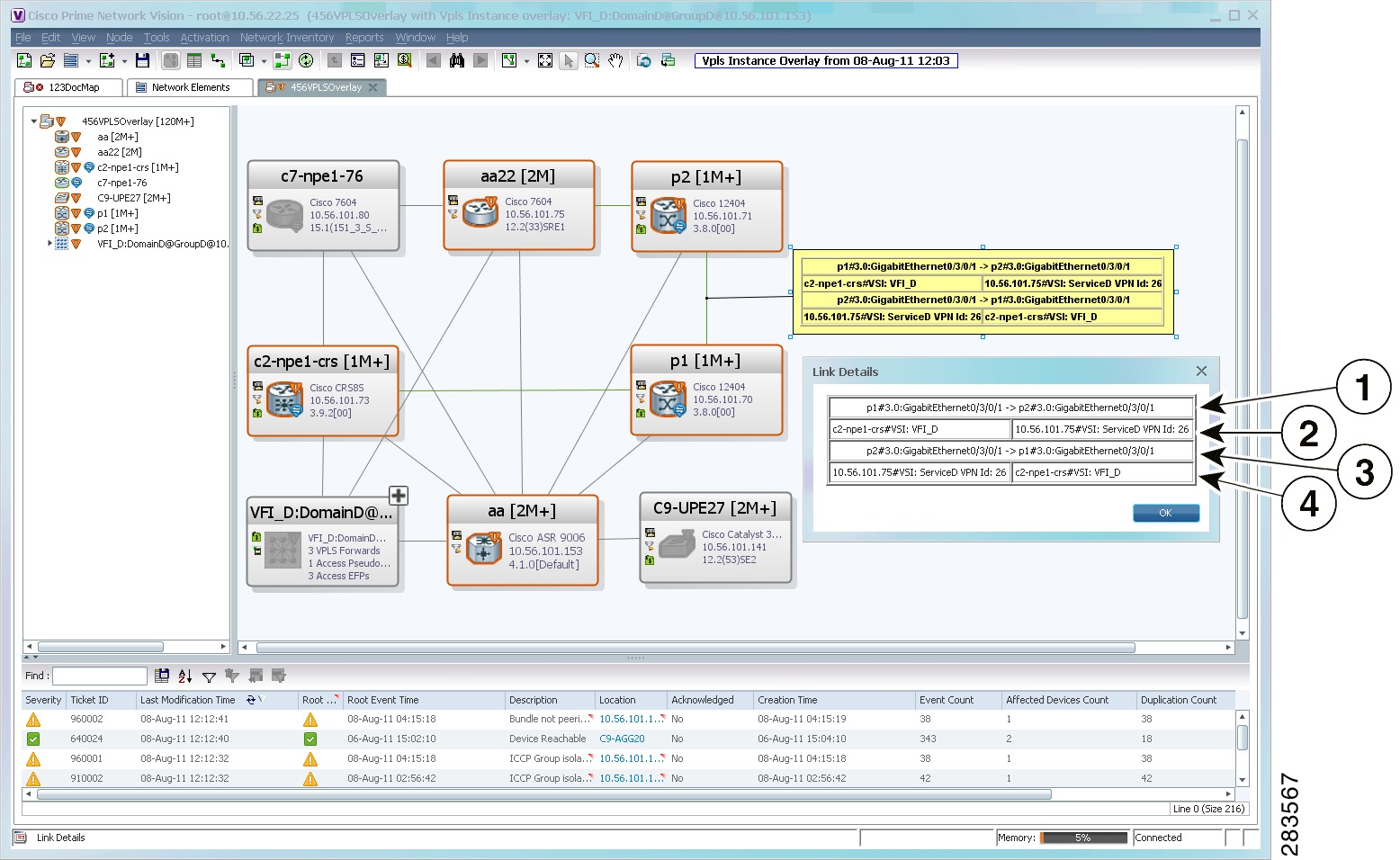Click warning severity icon for ticket 960002
The image size is (1400, 860).
(33, 720)
